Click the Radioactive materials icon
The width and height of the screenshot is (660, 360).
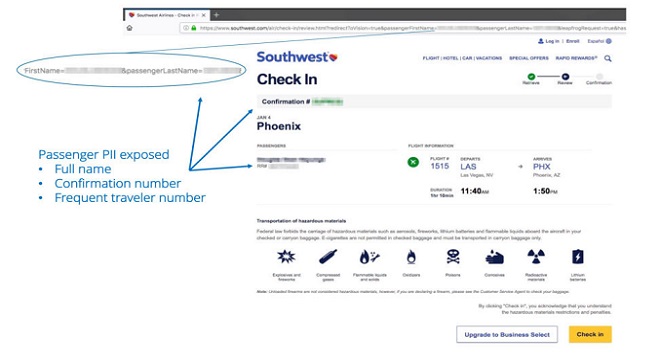(x=536, y=256)
